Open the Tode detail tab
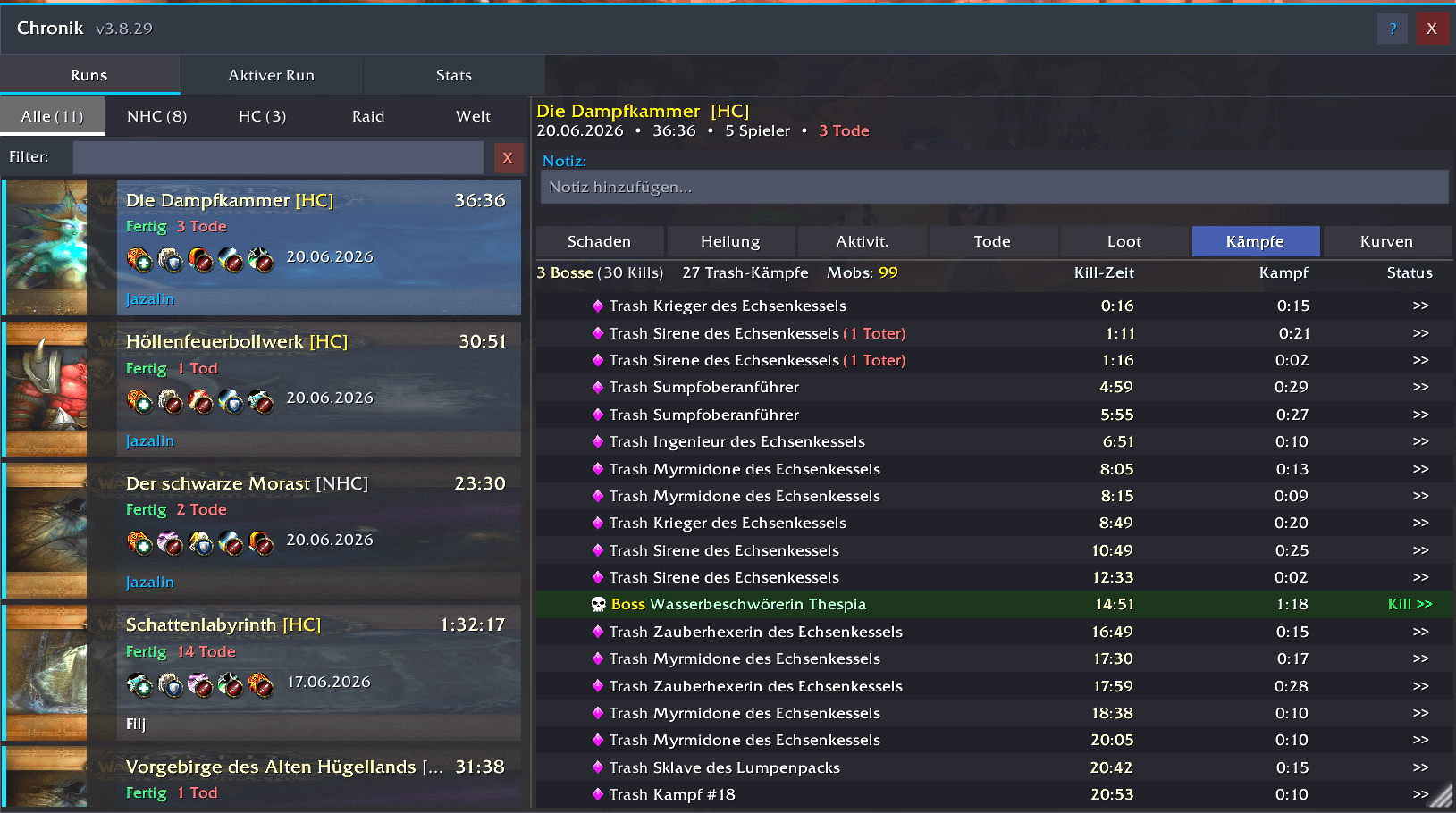This screenshot has width=1456, height=813. point(993,241)
